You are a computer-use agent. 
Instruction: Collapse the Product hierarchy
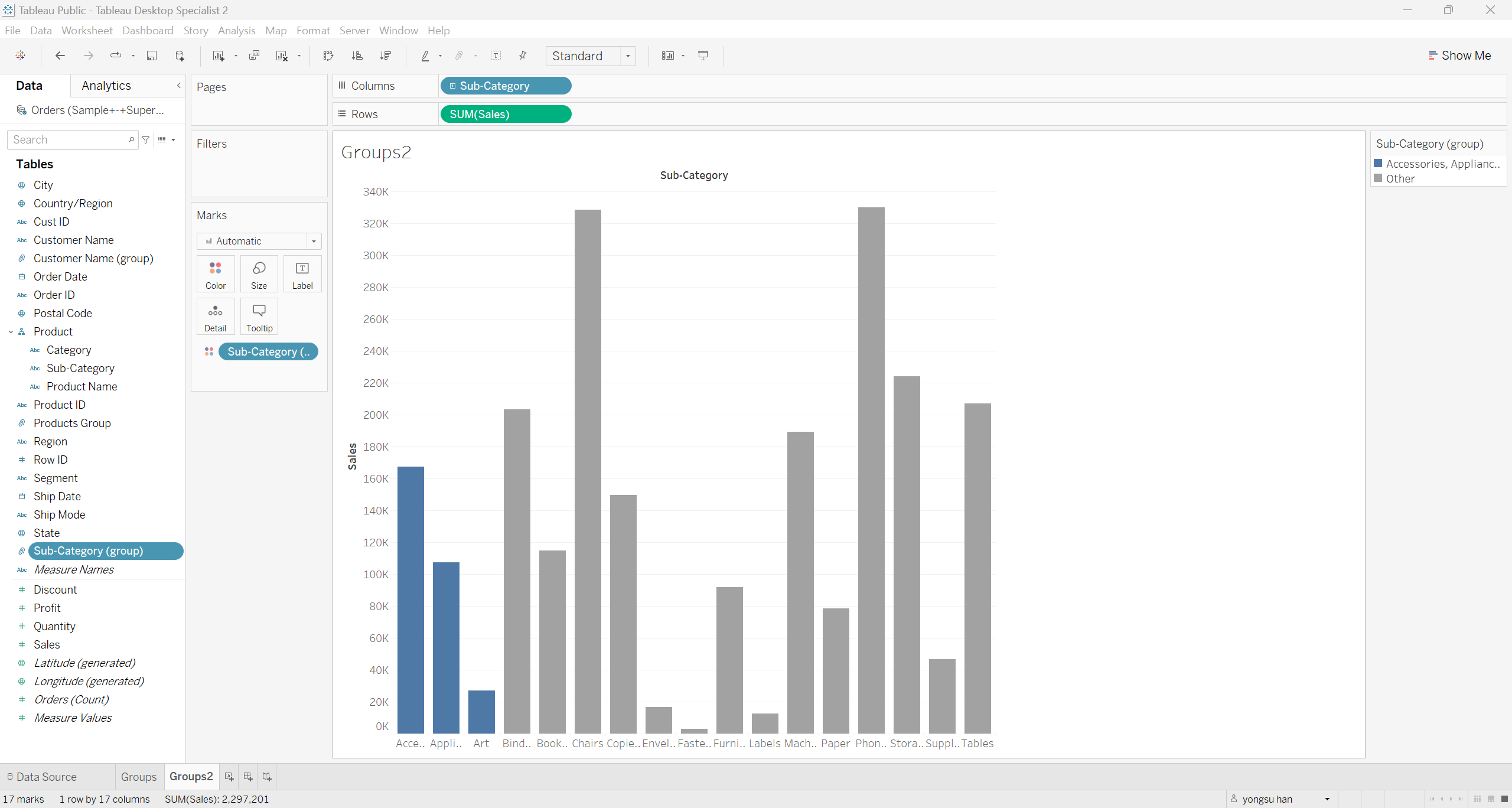(x=11, y=332)
